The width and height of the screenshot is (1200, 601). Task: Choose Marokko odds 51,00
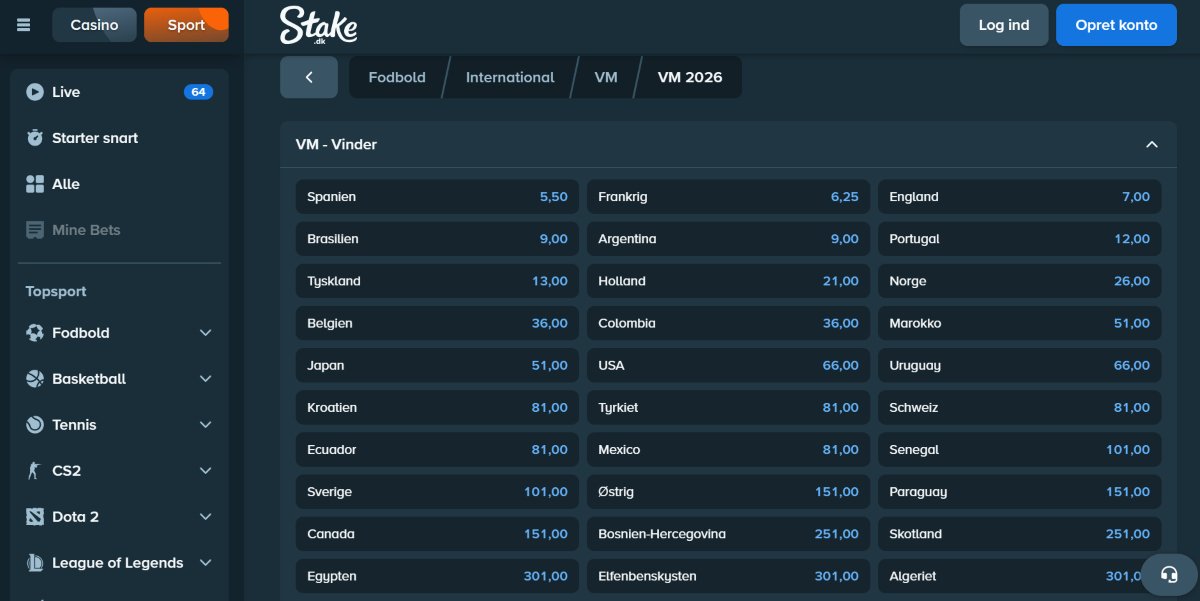(x=1020, y=323)
